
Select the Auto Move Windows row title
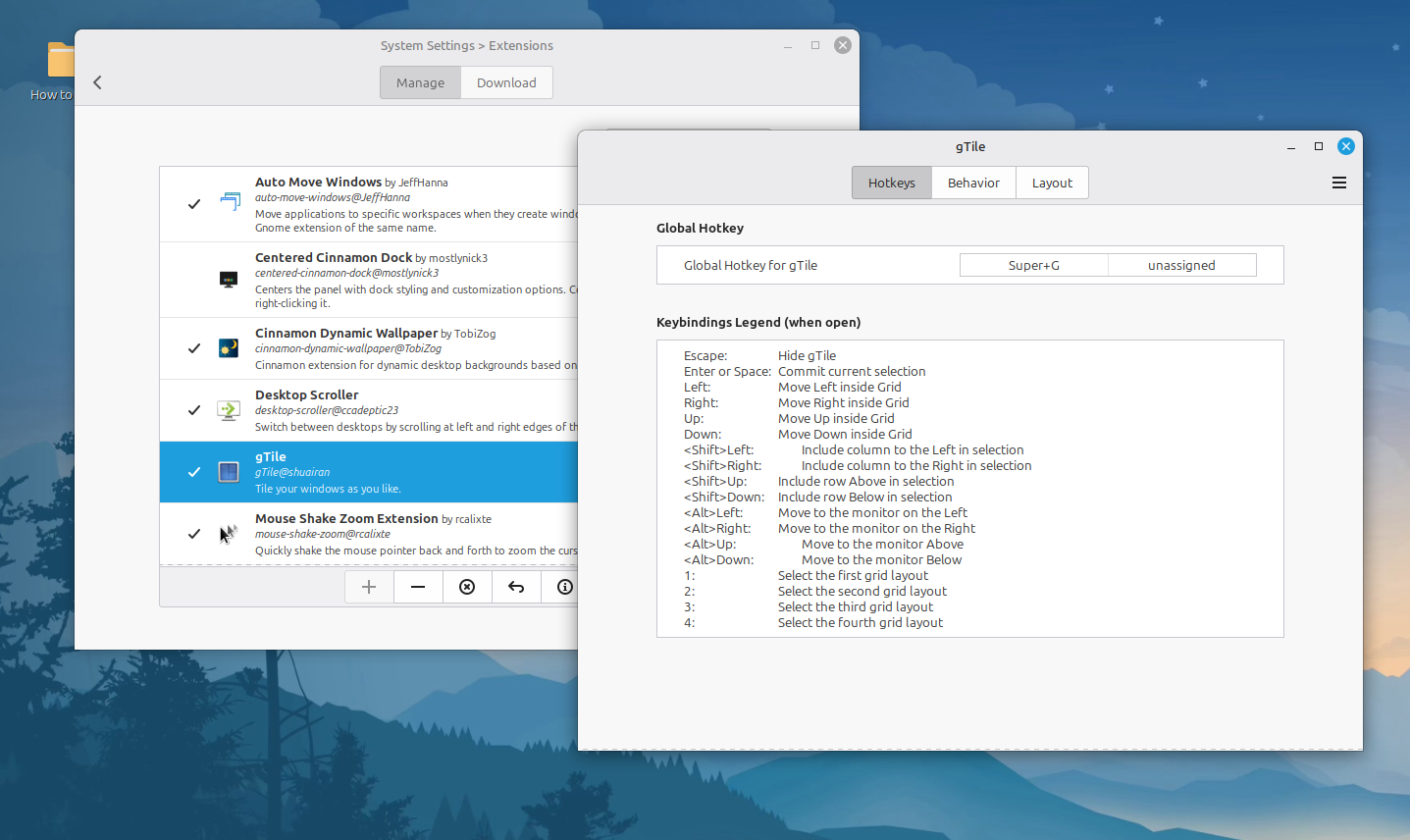coord(318,182)
